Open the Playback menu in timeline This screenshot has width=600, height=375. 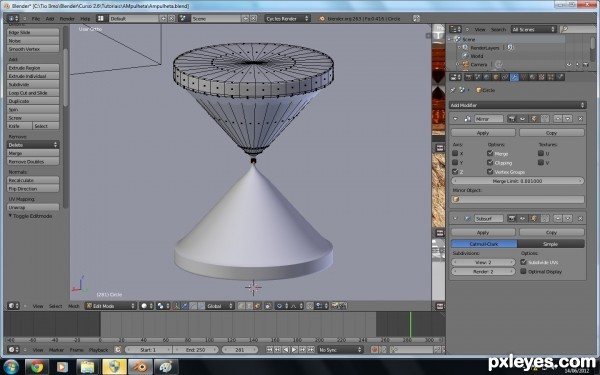pos(98,350)
